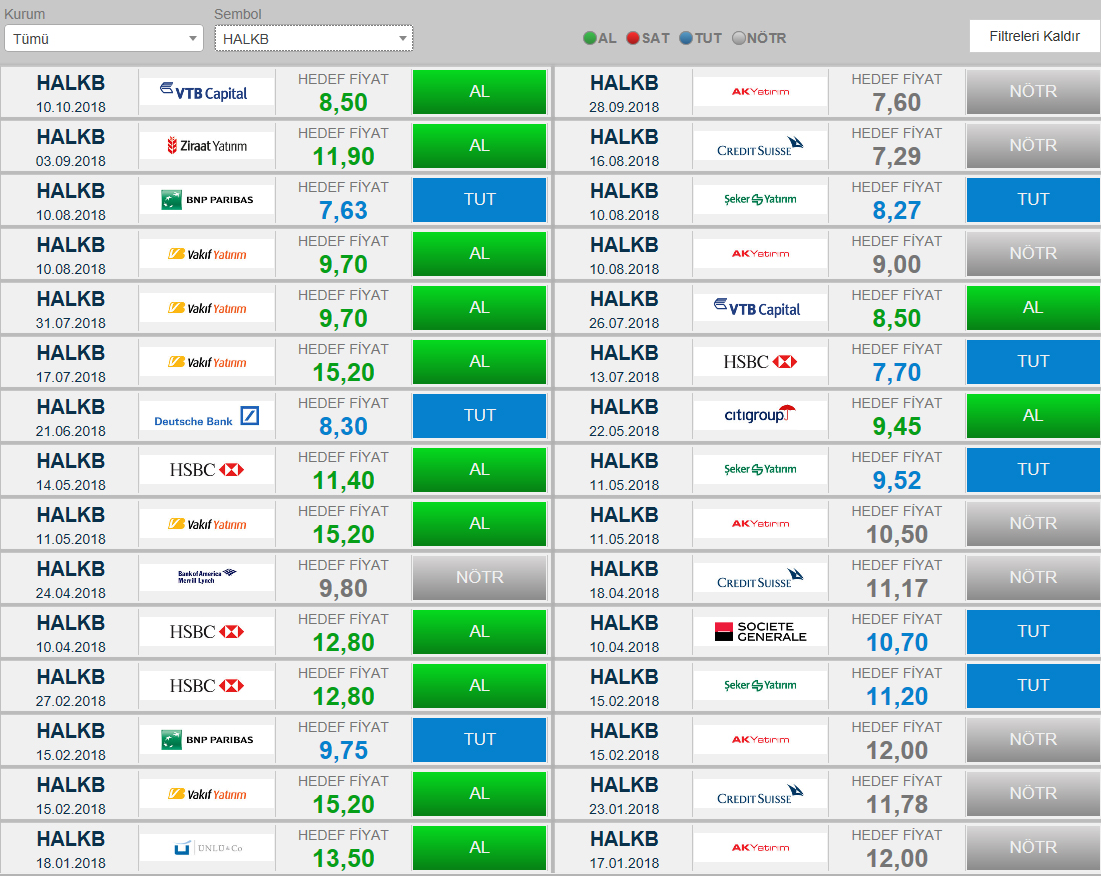Click the target price 9,80
Image resolution: width=1101 pixels, height=876 pixels.
click(x=343, y=589)
